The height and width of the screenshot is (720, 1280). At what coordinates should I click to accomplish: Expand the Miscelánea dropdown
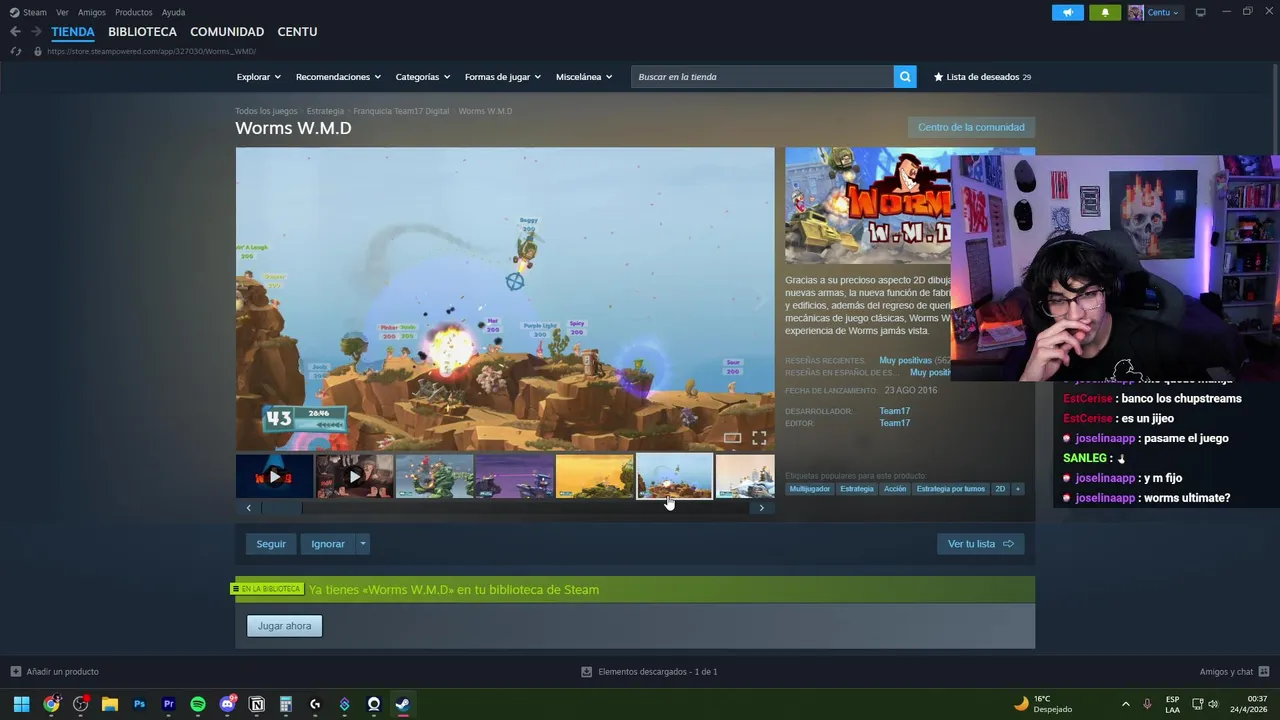pyautogui.click(x=584, y=77)
